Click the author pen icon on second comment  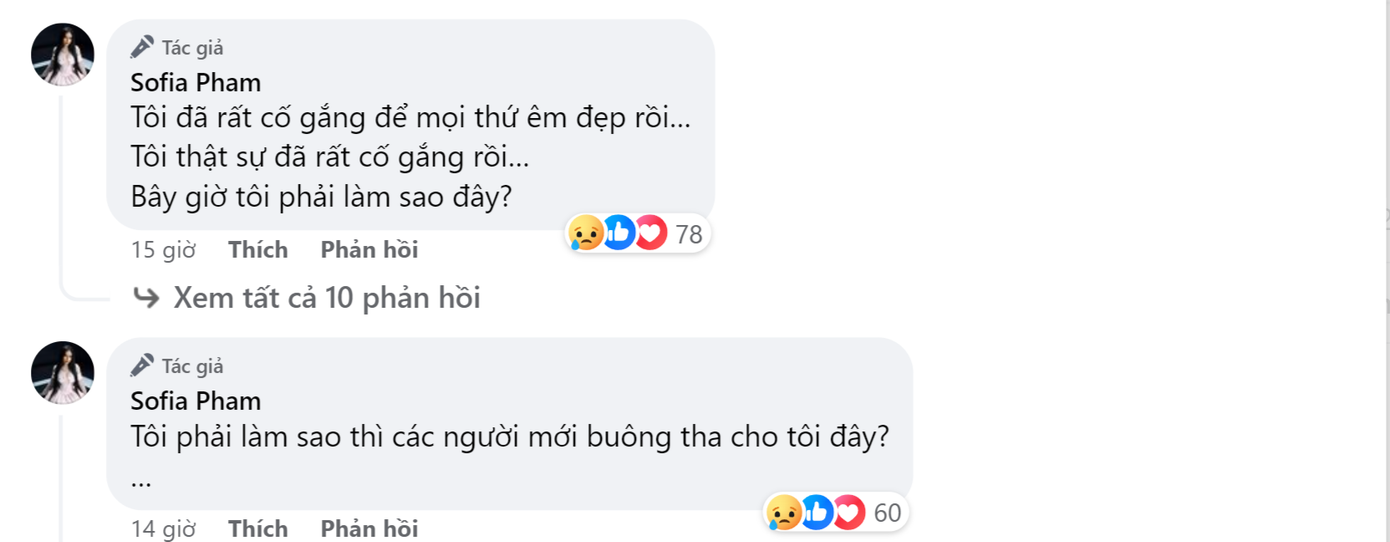[143, 366]
